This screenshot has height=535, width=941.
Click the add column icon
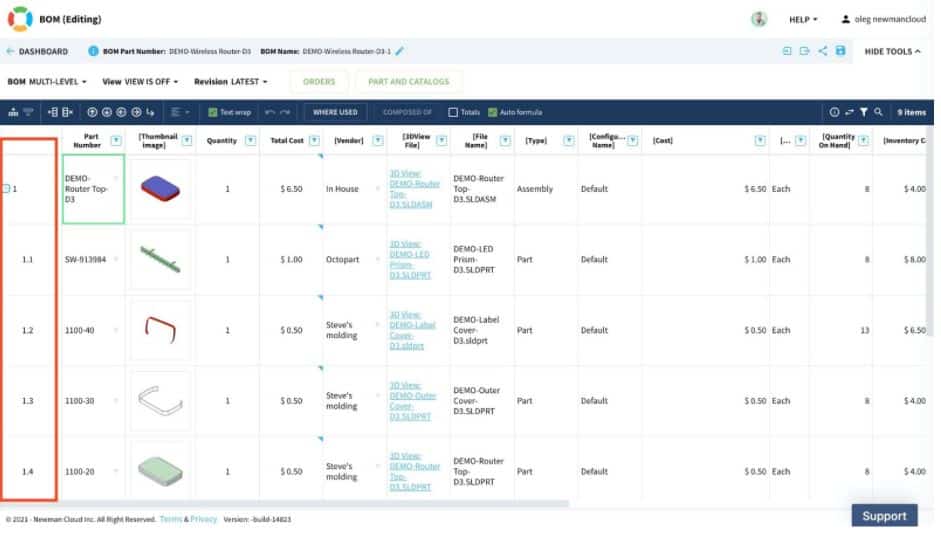[x=53, y=112]
